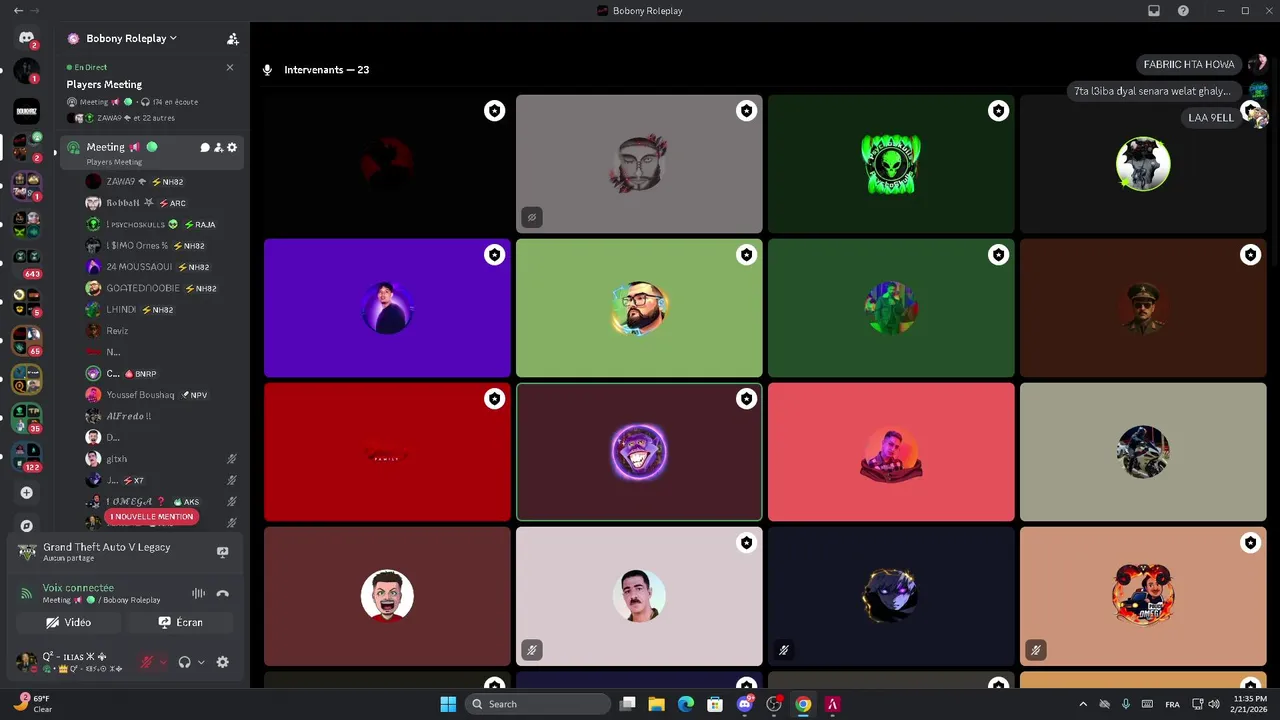1280x720 pixels.
Task: Open inbox icon in title bar
Action: (1154, 11)
